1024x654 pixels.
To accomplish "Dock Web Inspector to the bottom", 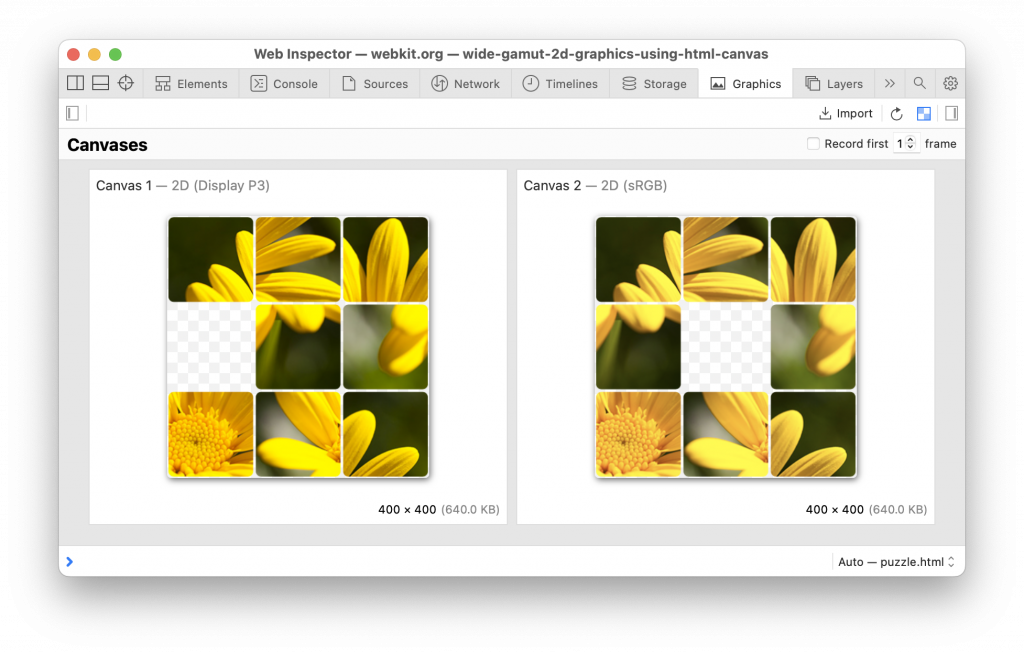I will pyautogui.click(x=100, y=84).
